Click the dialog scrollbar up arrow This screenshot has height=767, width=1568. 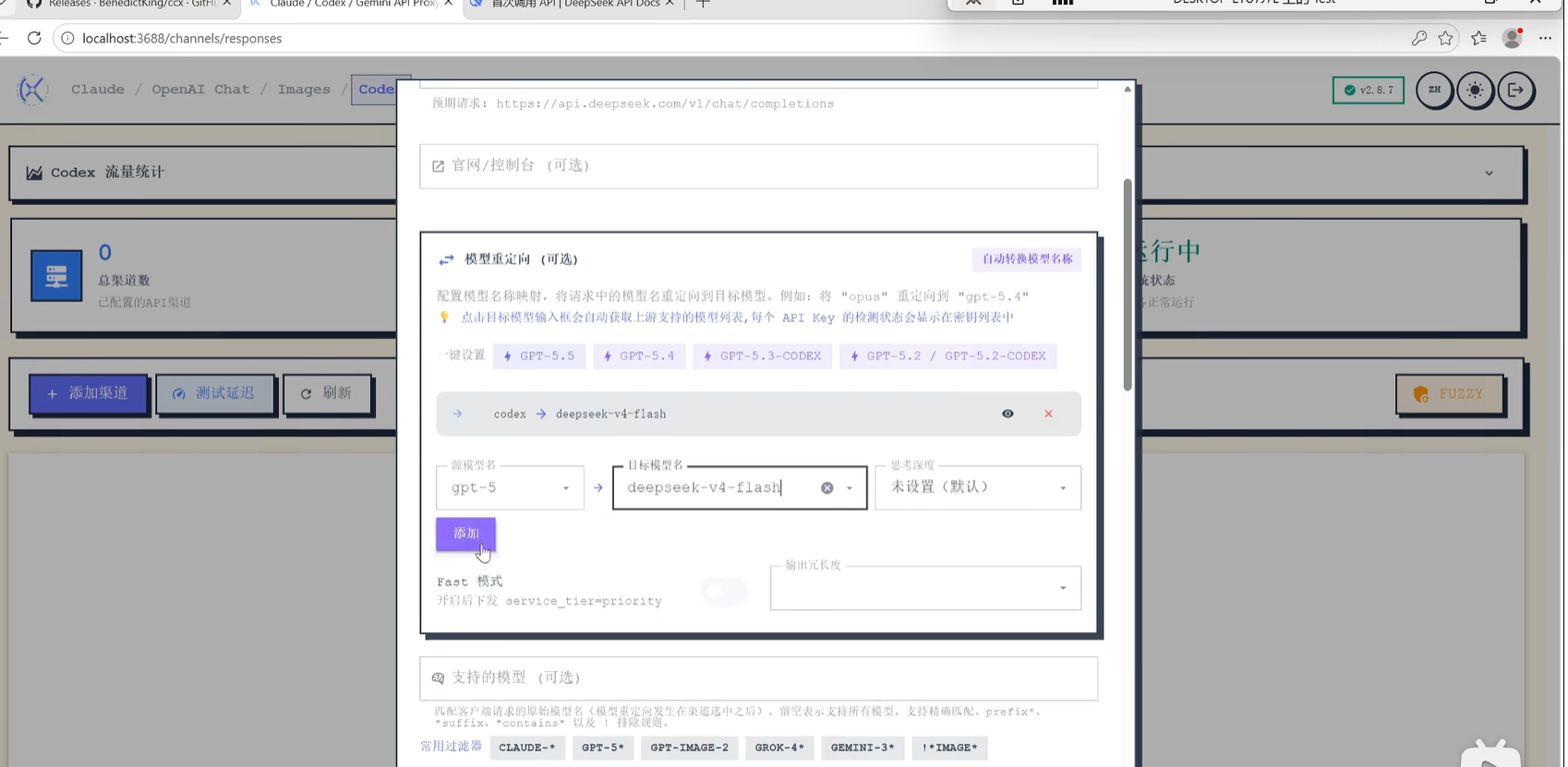(x=1128, y=90)
